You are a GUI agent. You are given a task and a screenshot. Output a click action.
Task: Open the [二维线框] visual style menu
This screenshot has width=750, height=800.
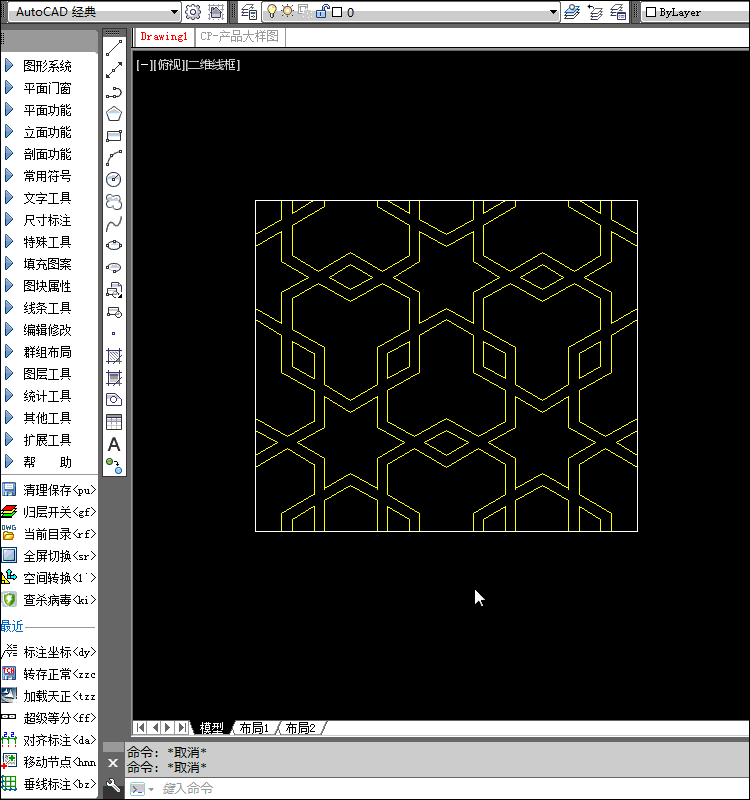[x=212, y=65]
